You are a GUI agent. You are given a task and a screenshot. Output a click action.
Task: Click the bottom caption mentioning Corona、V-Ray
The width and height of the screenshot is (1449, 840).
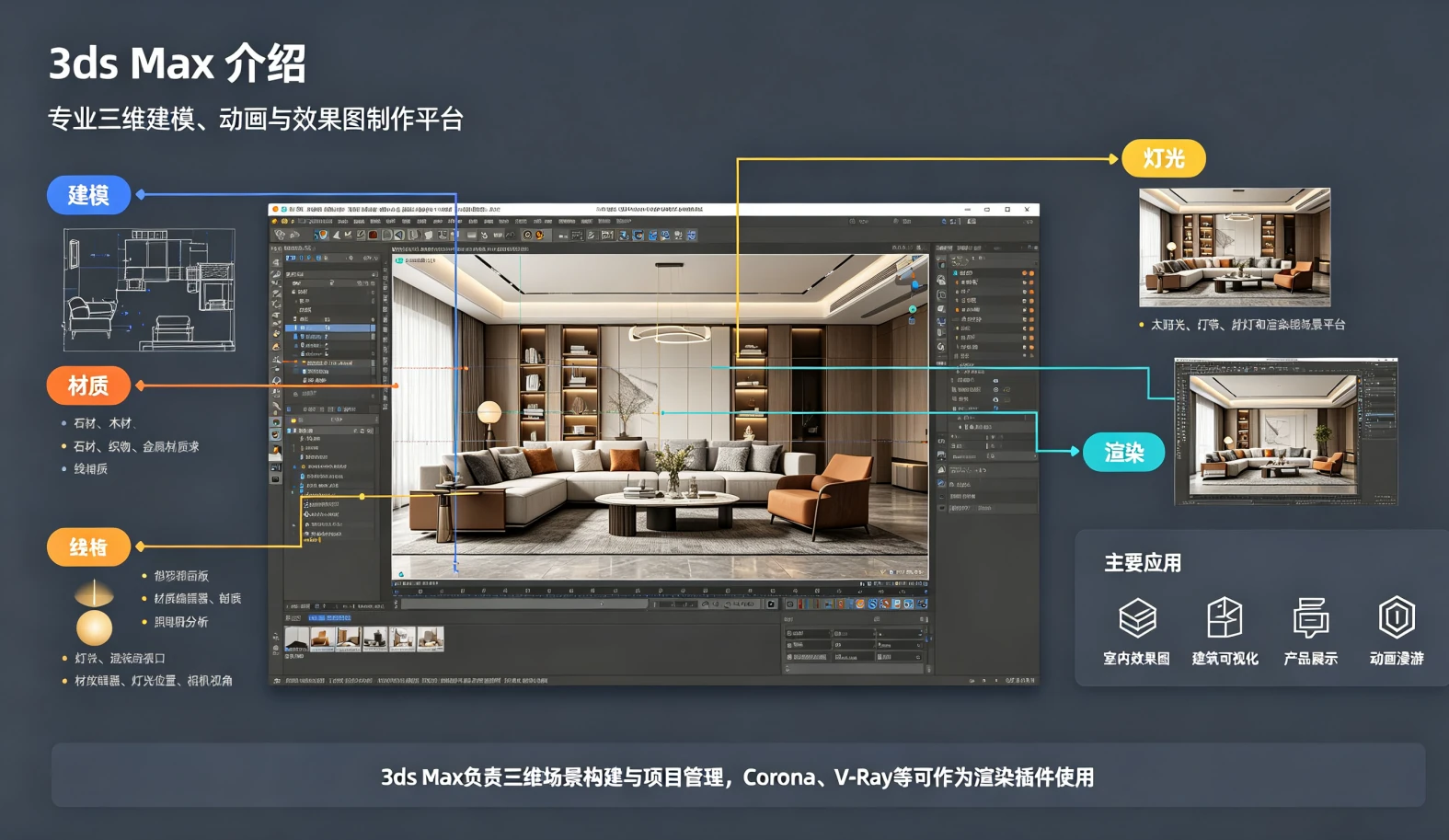738,777
